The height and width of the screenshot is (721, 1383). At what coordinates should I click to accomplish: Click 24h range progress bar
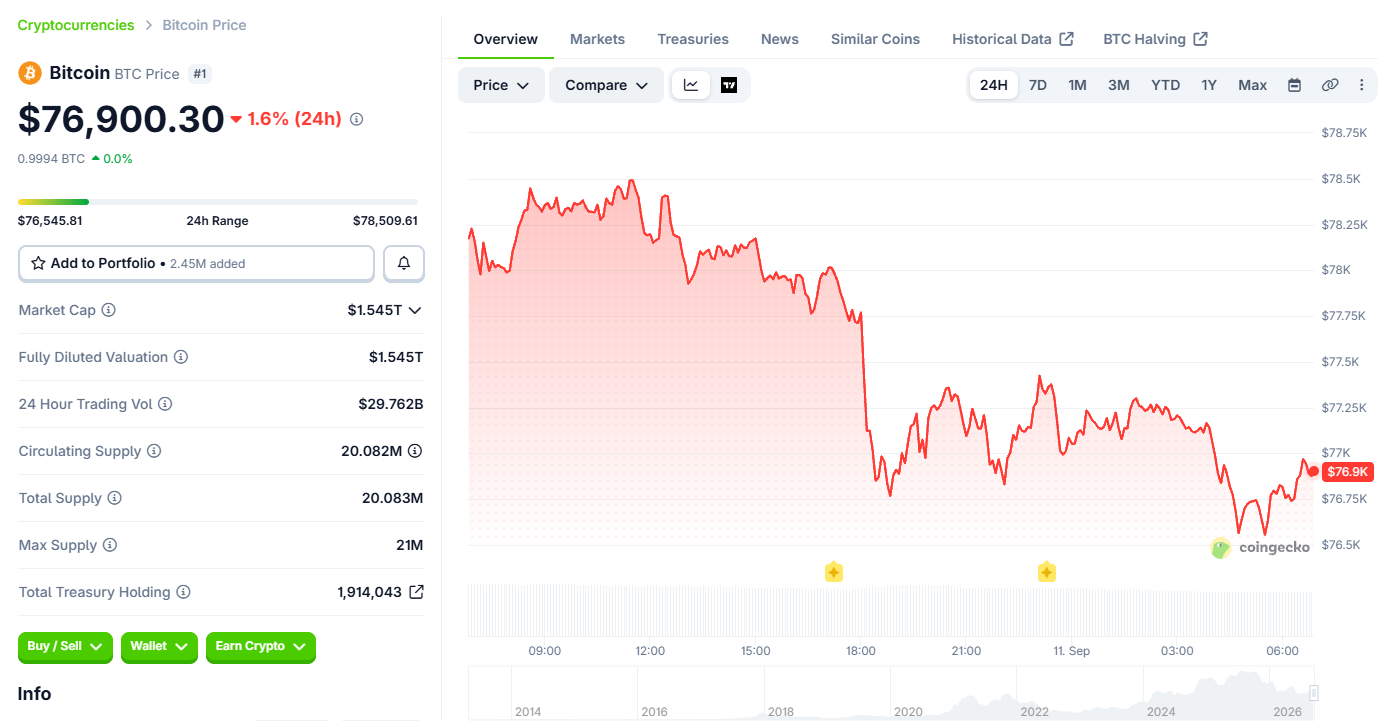(x=218, y=202)
